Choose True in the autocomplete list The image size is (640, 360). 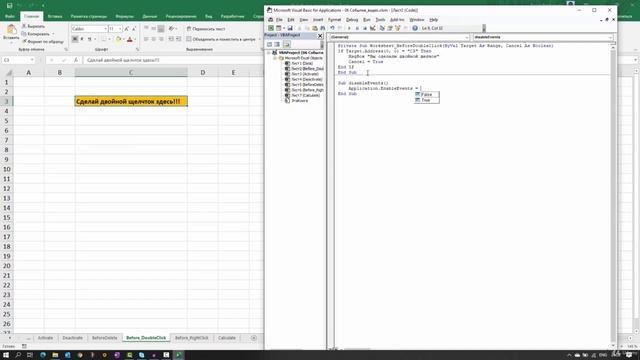pyautogui.click(x=427, y=100)
